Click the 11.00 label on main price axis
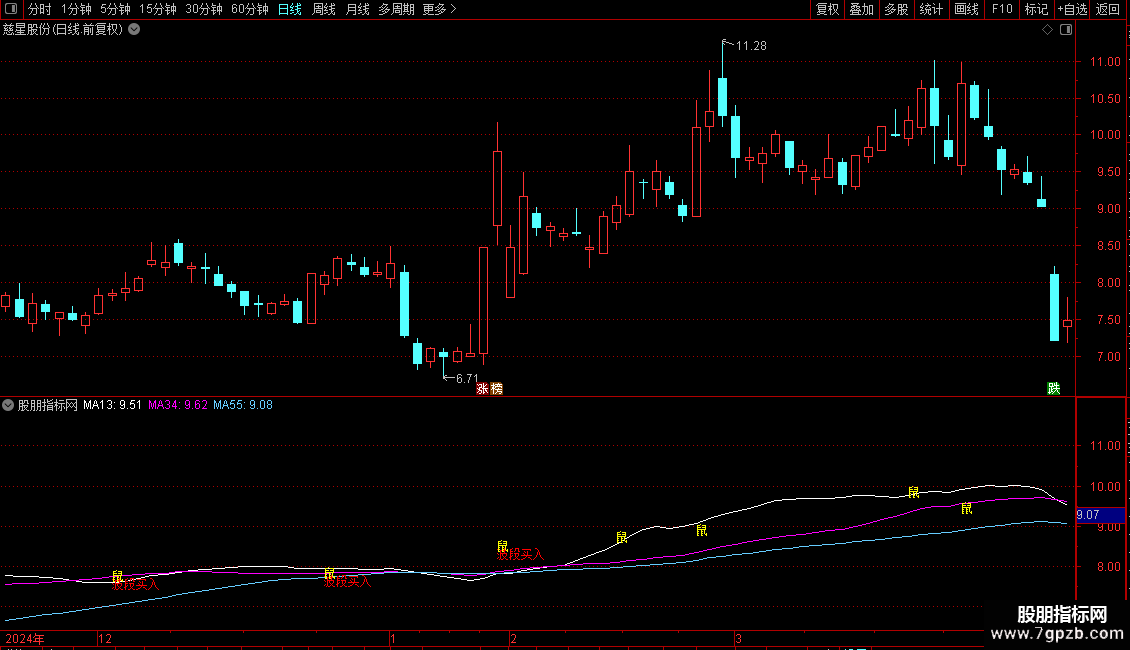This screenshot has width=1130, height=650. click(1105, 62)
